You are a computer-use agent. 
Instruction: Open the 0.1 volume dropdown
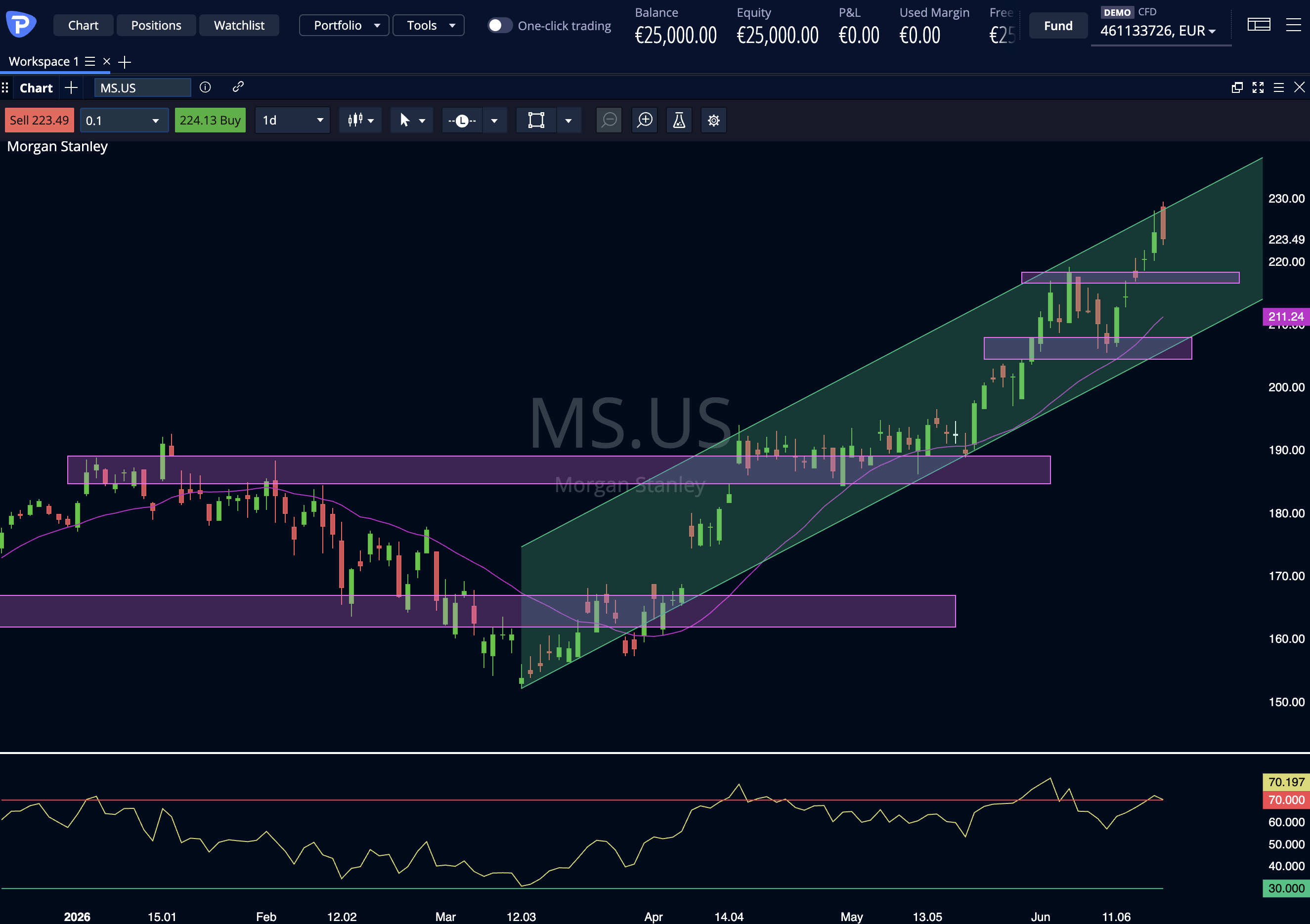124,121
